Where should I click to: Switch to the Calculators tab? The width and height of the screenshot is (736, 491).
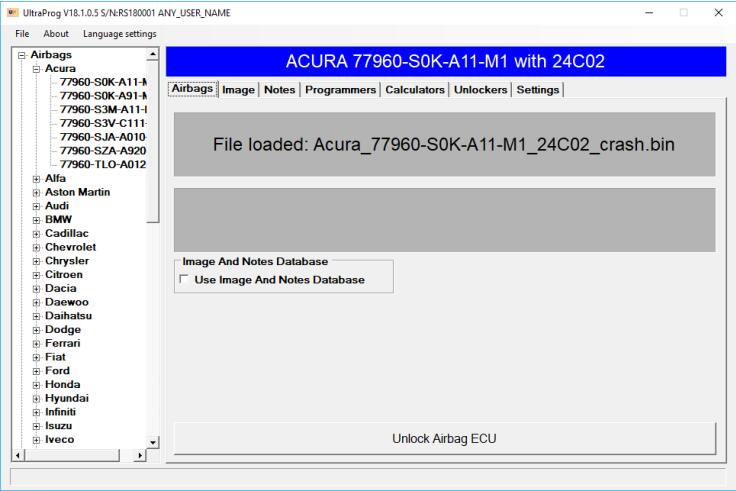coord(415,90)
